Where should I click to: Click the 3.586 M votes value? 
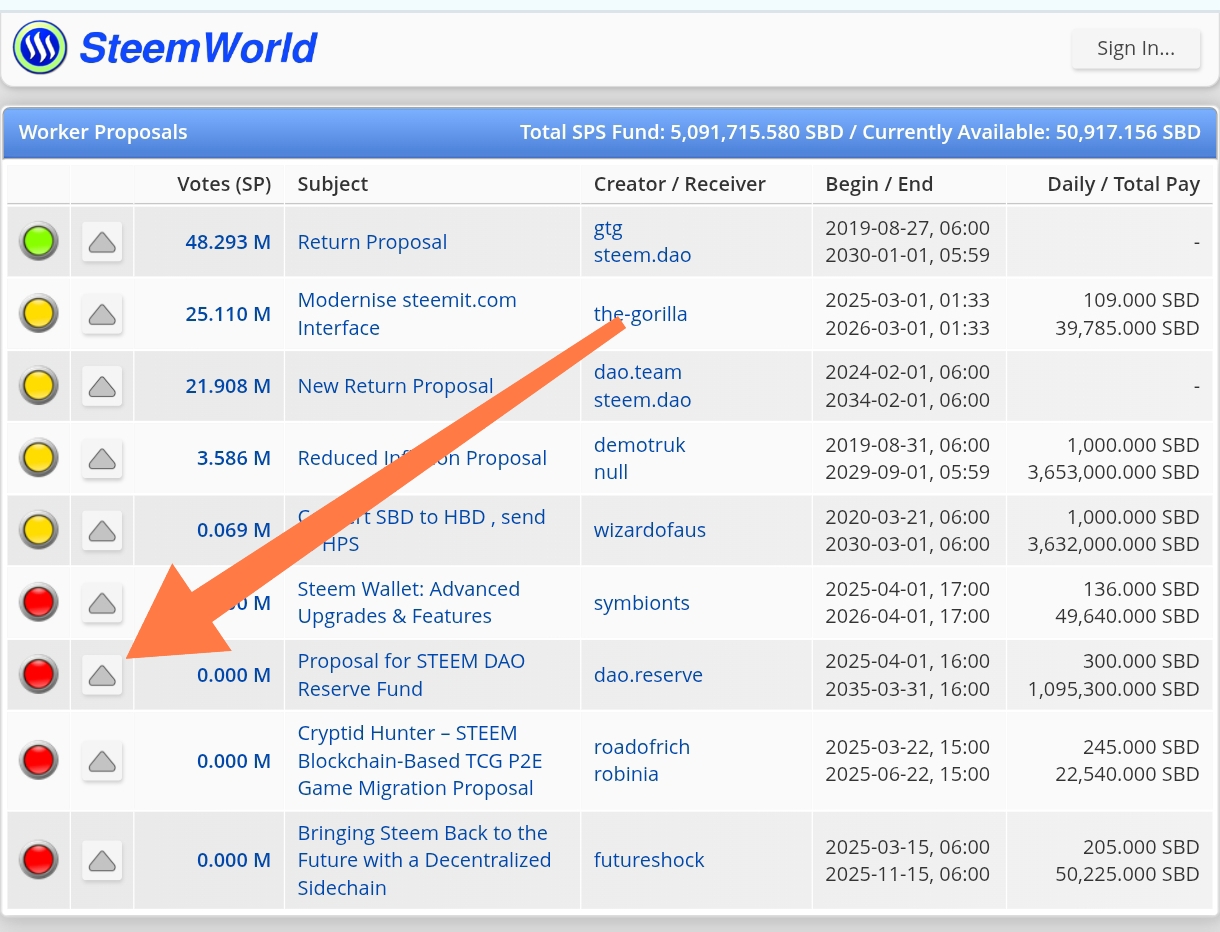click(x=234, y=458)
